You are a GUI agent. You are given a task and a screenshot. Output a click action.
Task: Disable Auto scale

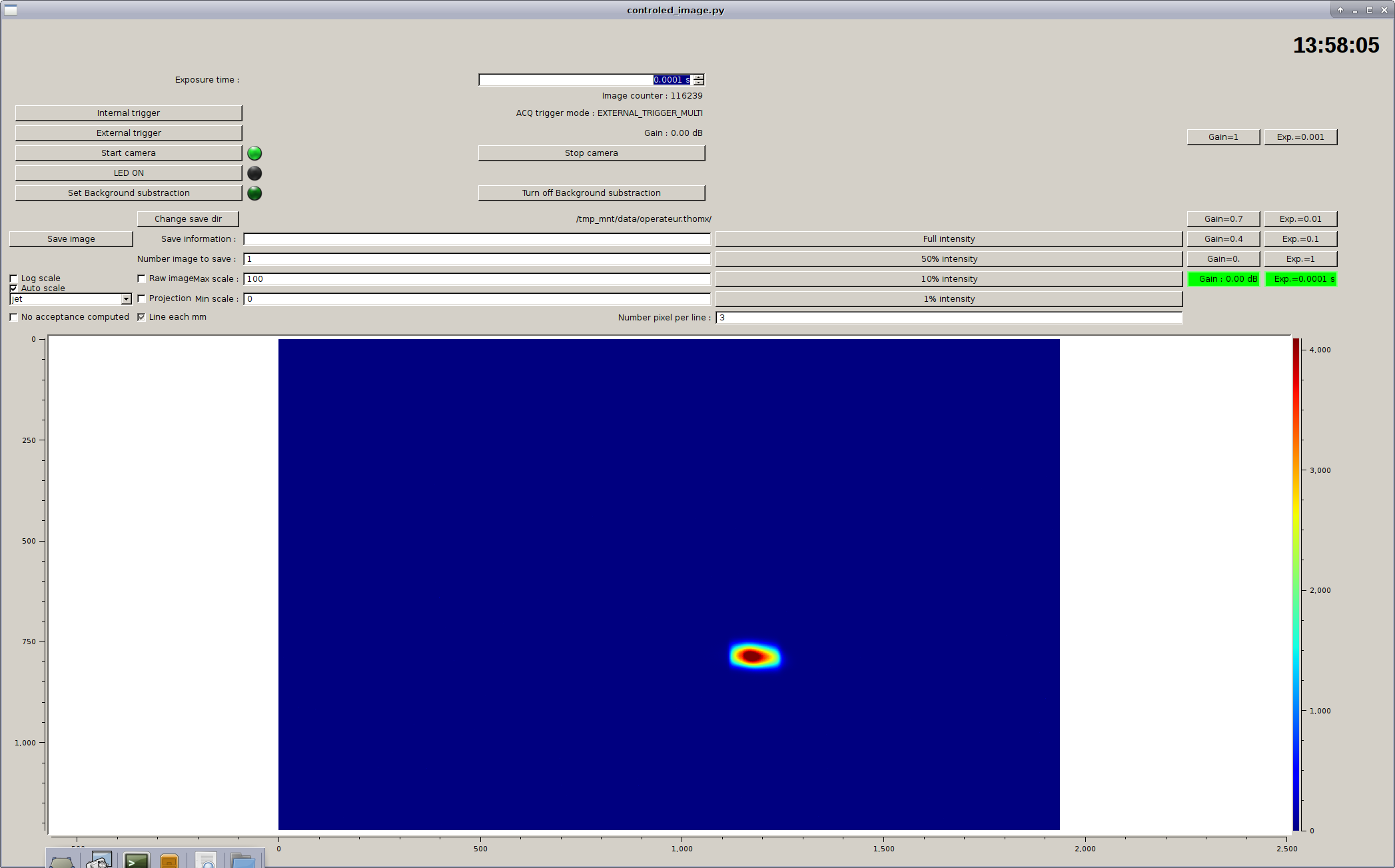point(14,288)
